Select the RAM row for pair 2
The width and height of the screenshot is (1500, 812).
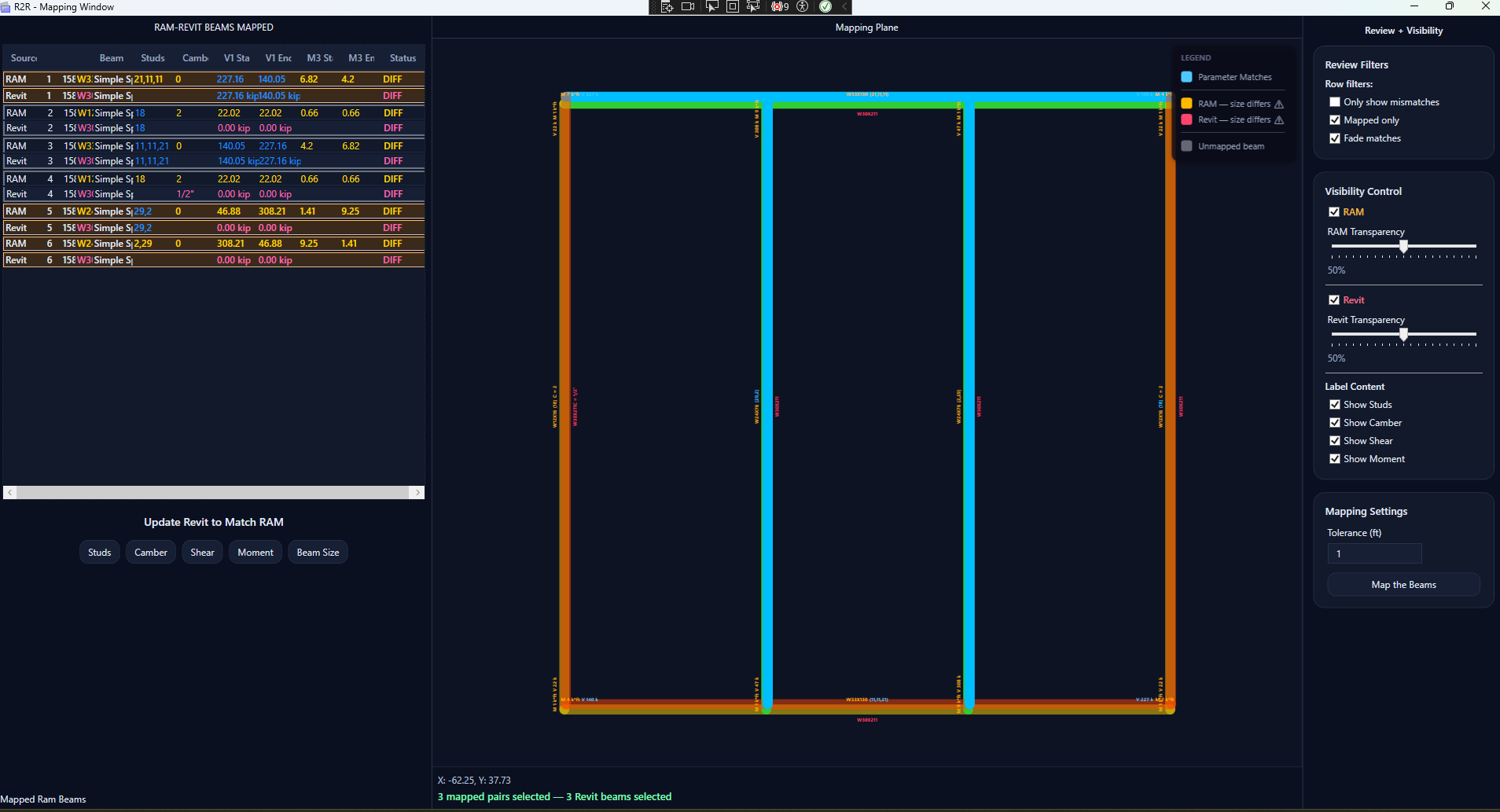[214, 113]
